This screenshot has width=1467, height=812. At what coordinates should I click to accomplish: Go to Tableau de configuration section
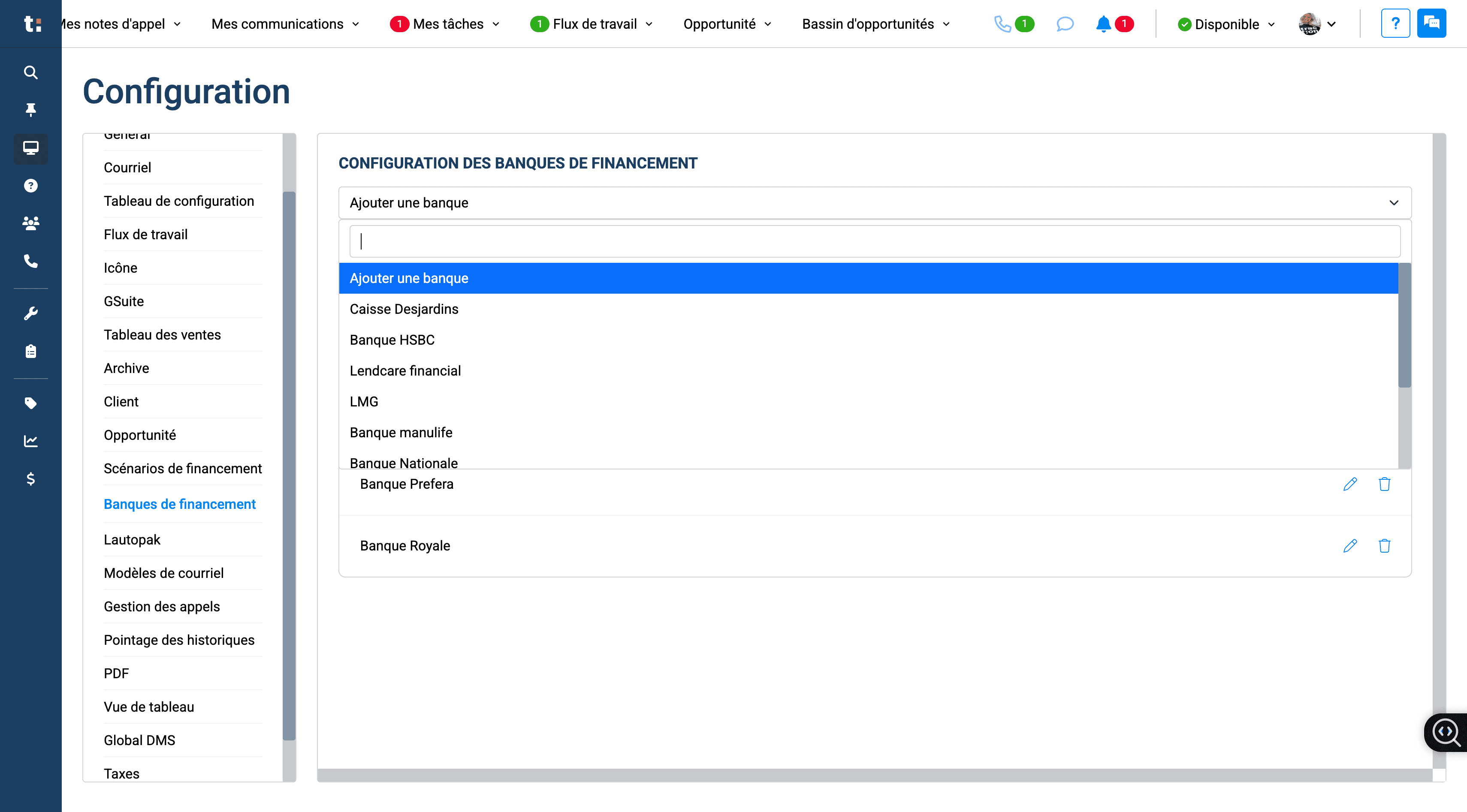pyautogui.click(x=179, y=201)
